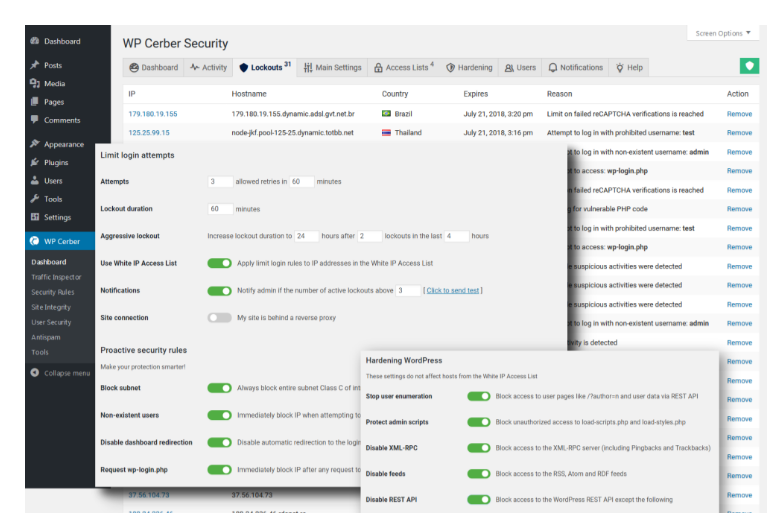The width and height of the screenshot is (767, 513).
Task: Click the Posts pin icon in sidebar
Action: click(35, 65)
